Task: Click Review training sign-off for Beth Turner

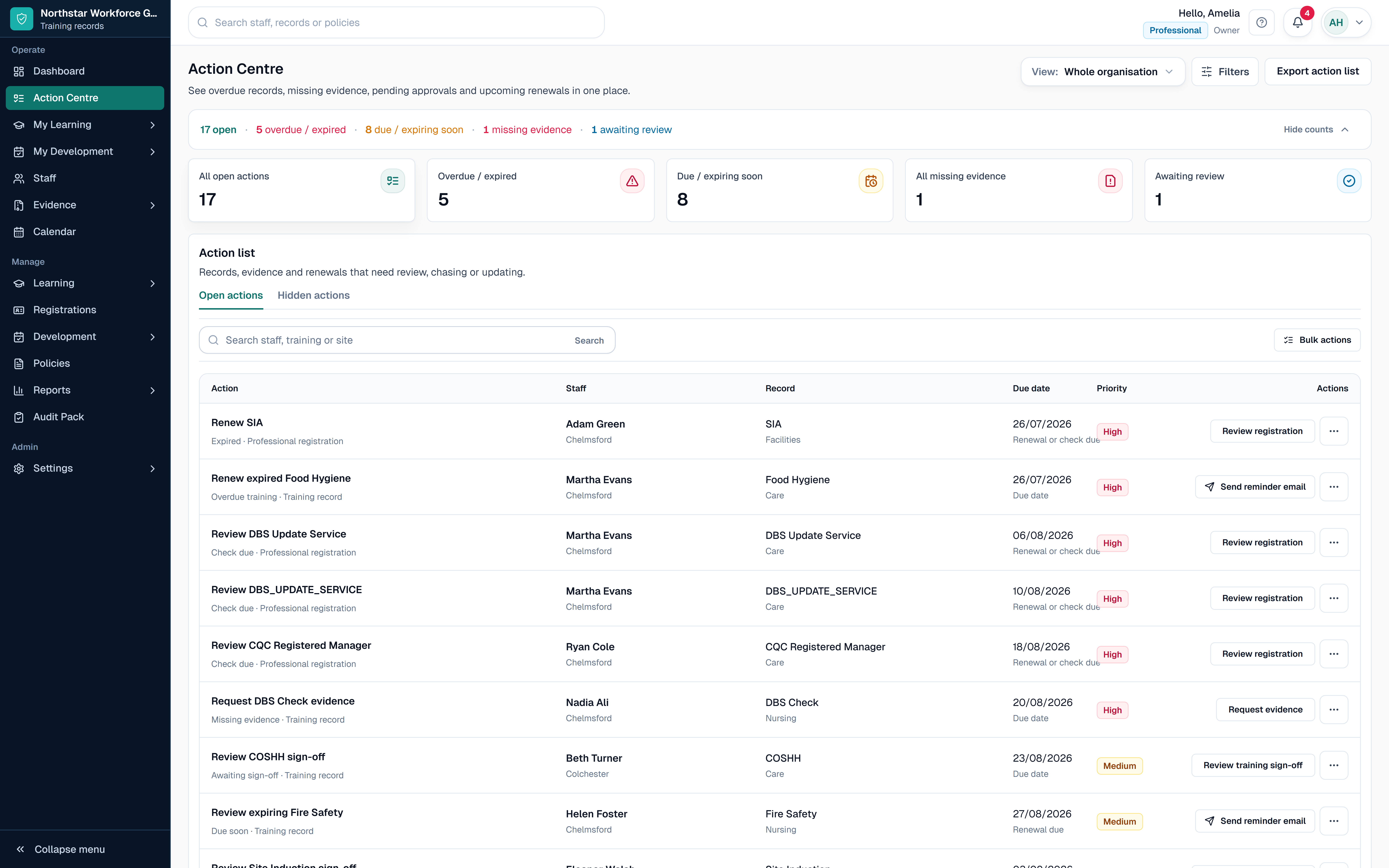Action: coord(1253,765)
